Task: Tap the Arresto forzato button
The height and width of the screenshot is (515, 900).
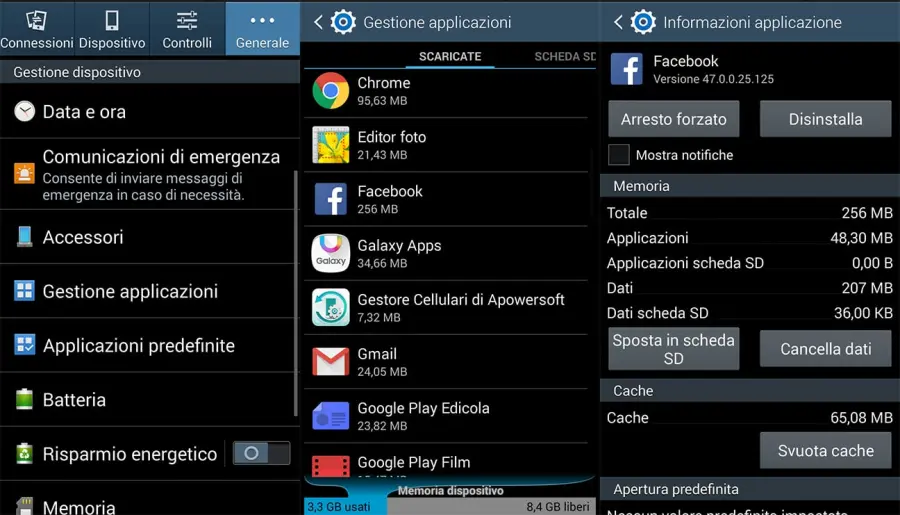Action: tap(674, 119)
